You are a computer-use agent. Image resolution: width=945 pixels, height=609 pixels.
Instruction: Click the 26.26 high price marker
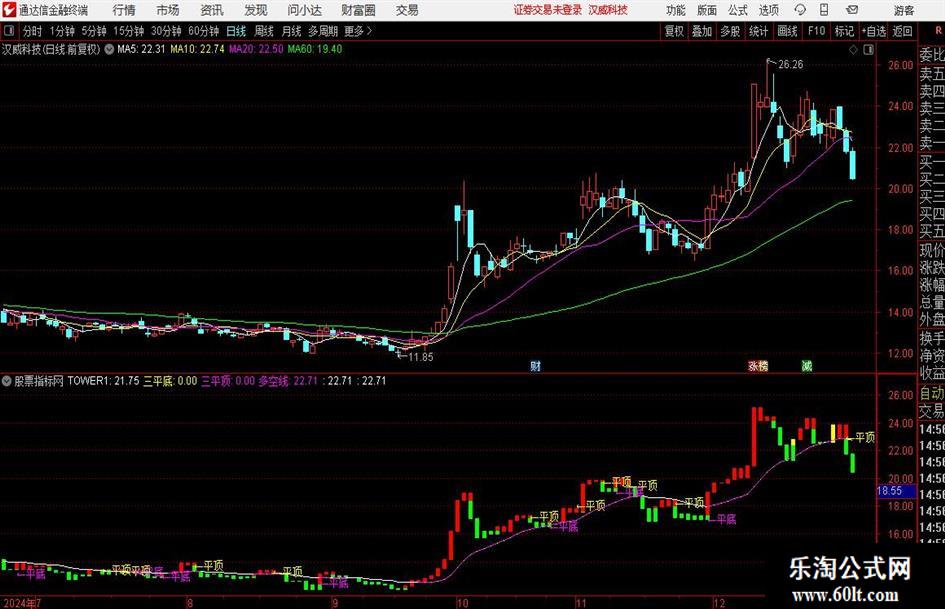pyautogui.click(x=790, y=64)
